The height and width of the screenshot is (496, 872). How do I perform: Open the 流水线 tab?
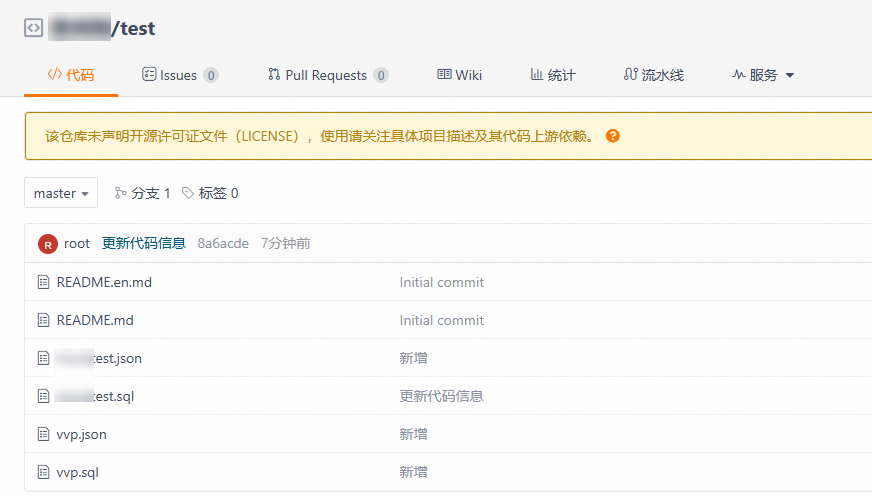point(653,75)
